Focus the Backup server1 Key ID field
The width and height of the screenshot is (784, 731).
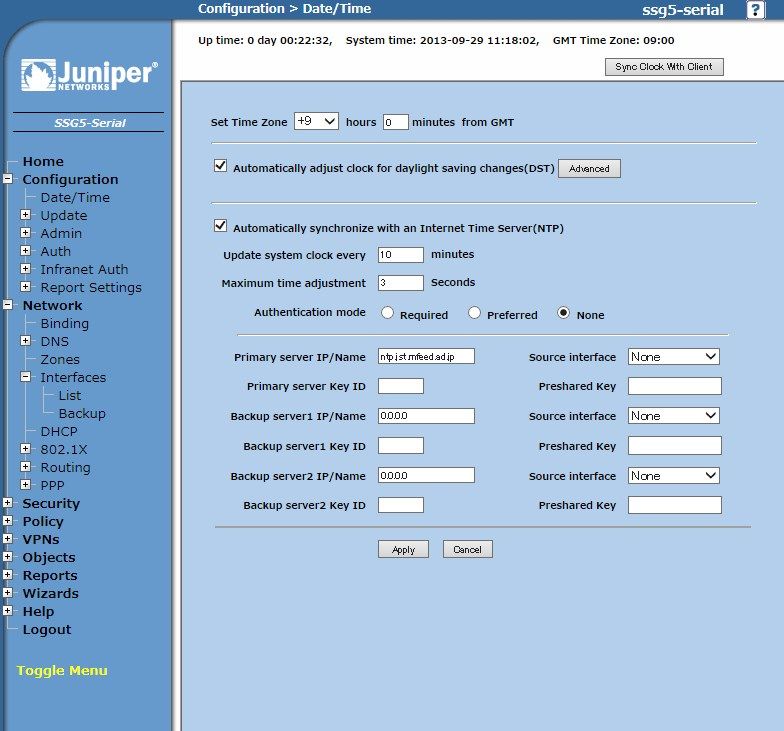[400, 446]
